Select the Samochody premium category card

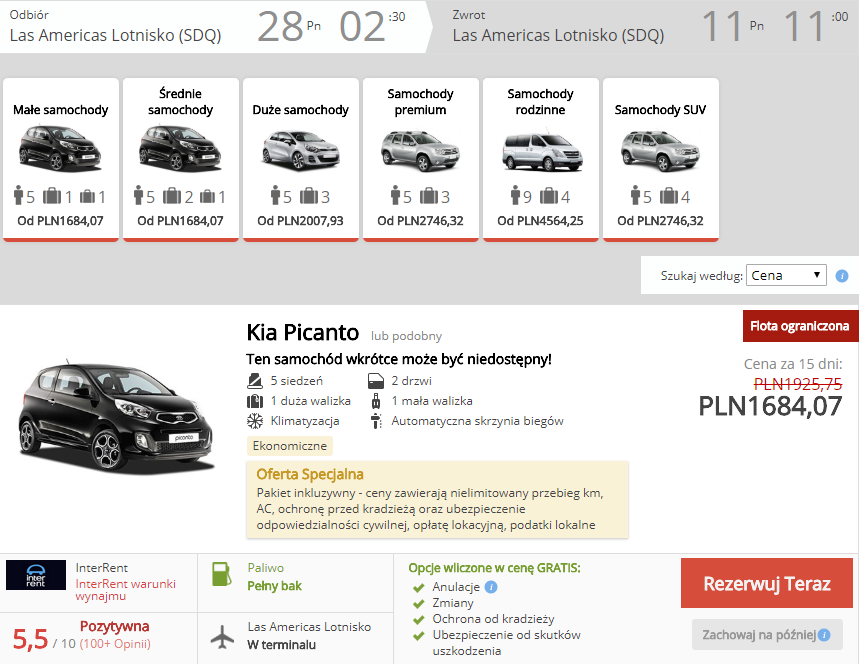pos(421,159)
